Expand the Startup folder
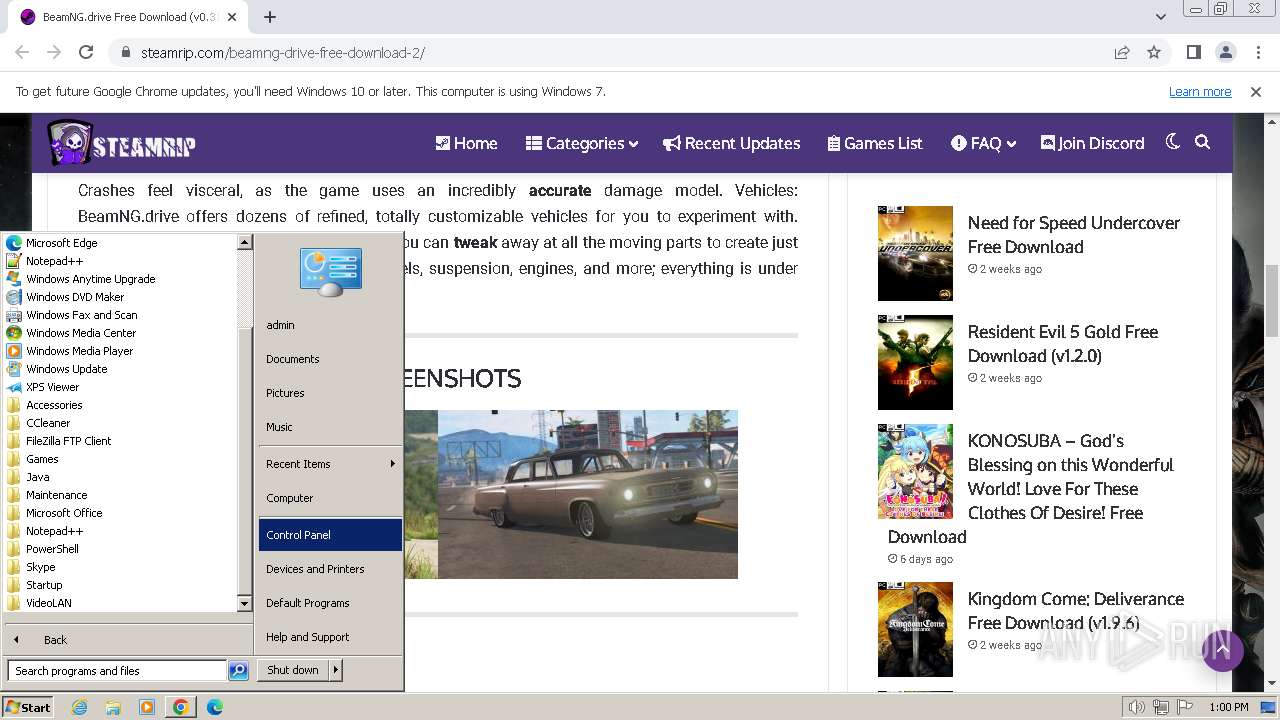 click(x=44, y=585)
